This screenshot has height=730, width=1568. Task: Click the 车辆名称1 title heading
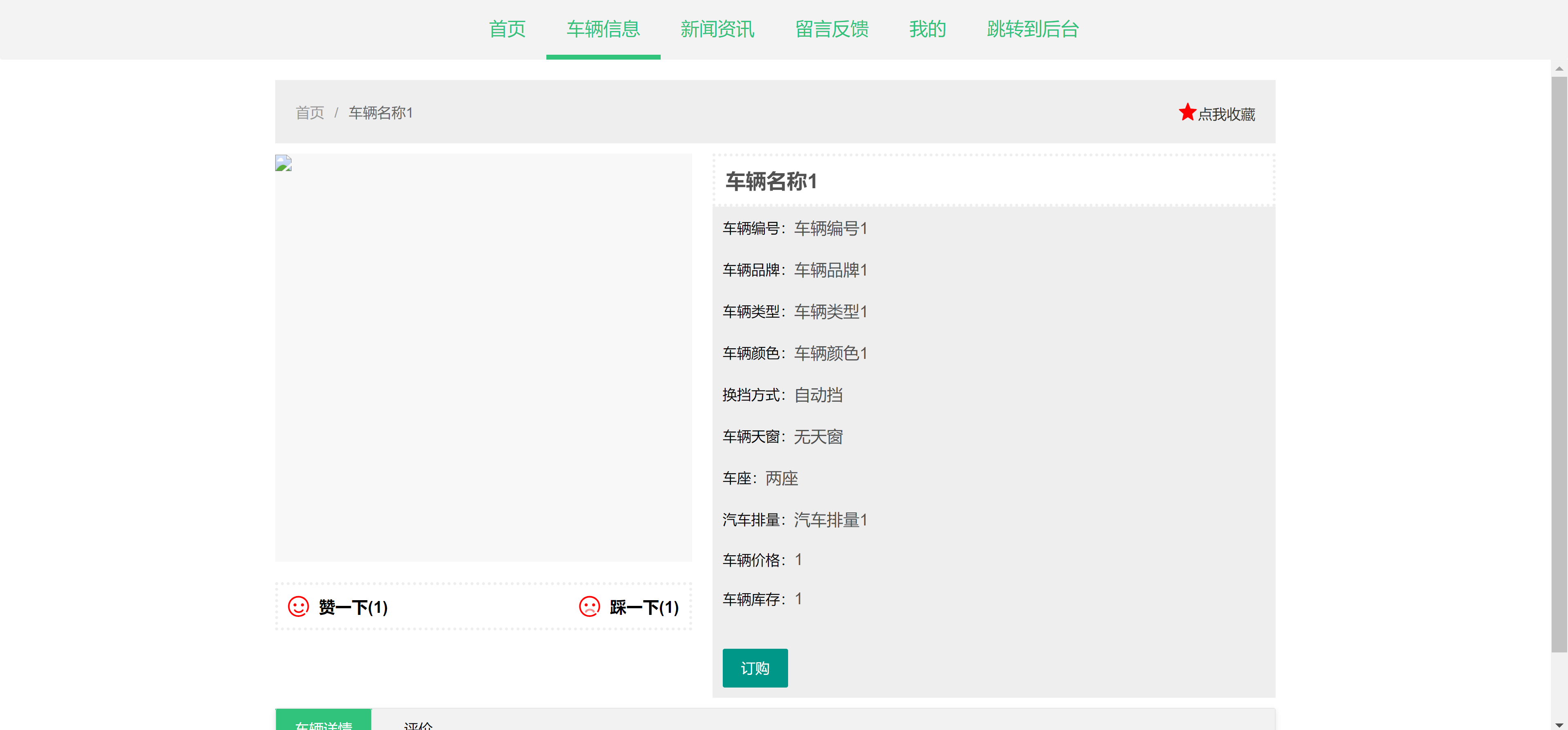coord(771,181)
